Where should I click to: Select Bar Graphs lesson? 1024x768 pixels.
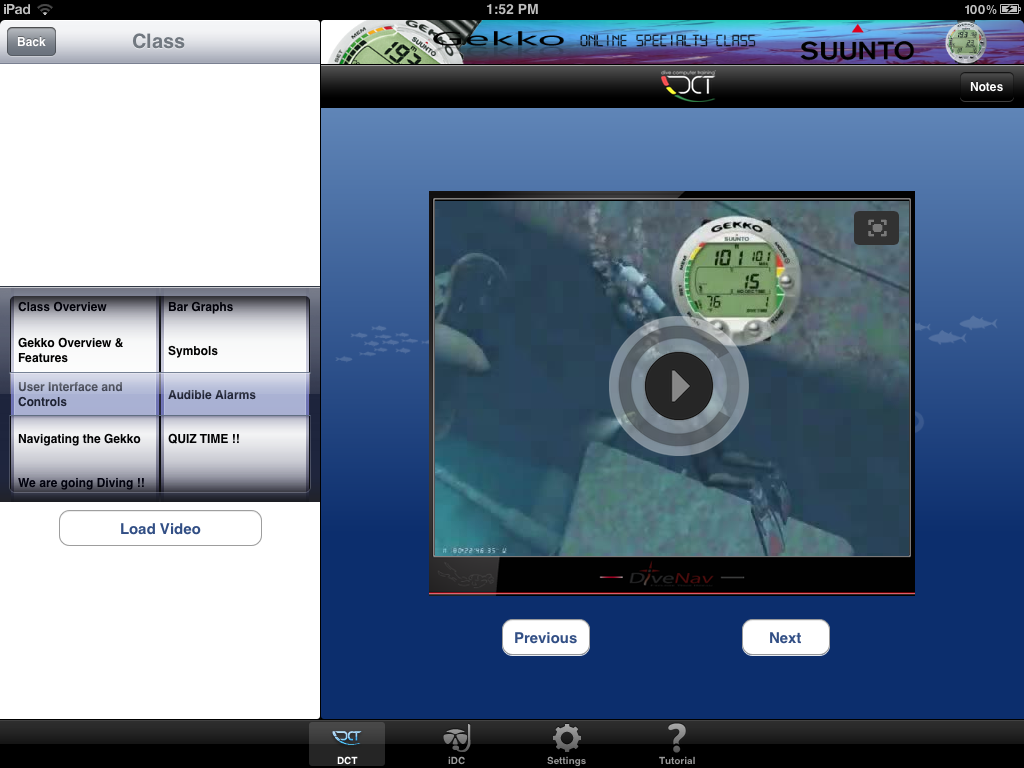pyautogui.click(x=200, y=307)
